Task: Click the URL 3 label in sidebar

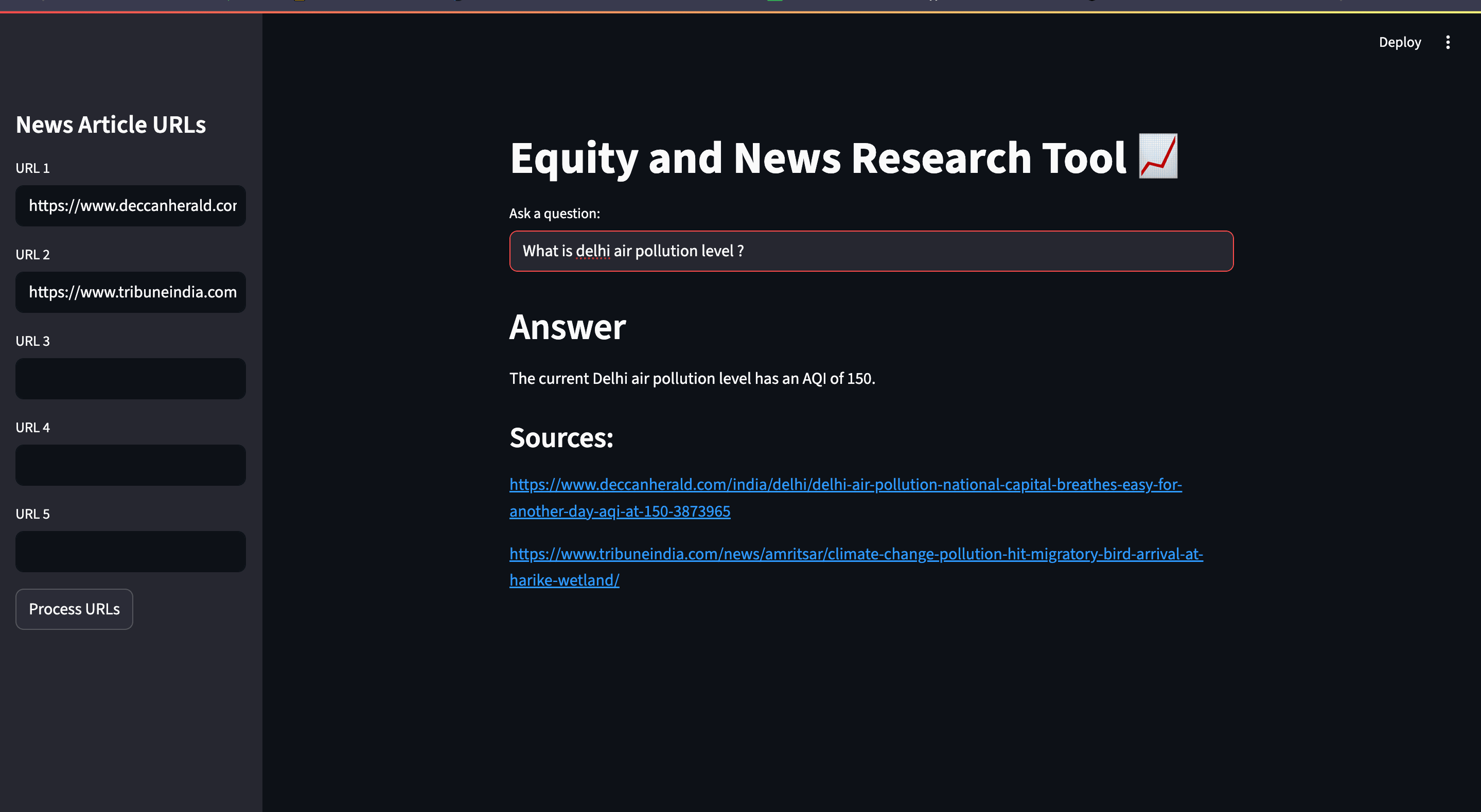Action: (33, 341)
